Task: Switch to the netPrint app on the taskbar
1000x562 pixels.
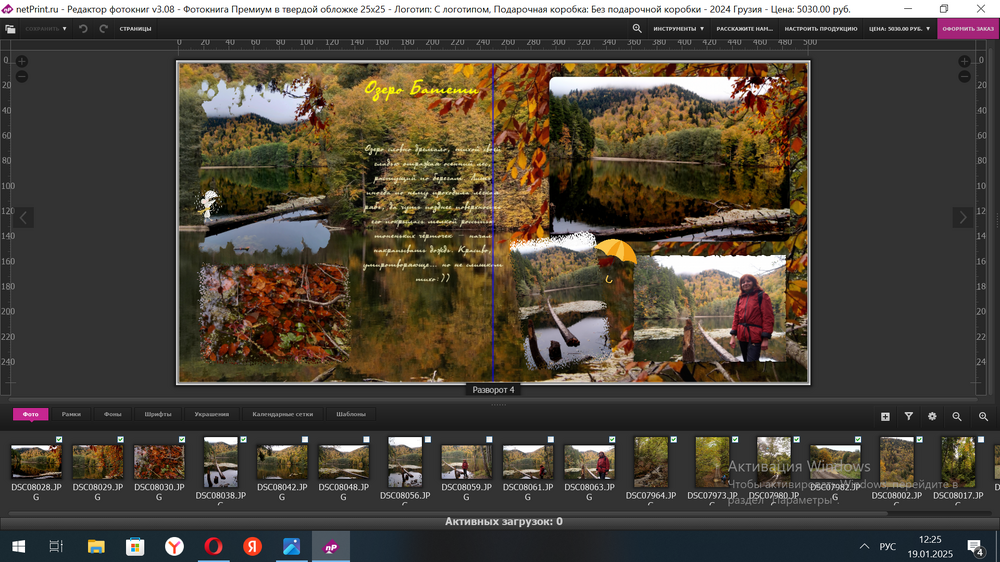Action: pyautogui.click(x=331, y=547)
